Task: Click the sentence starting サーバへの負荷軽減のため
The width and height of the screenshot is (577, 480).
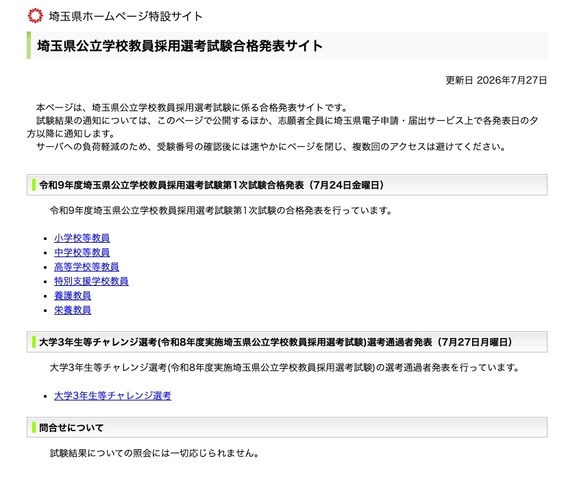Action: coord(271,147)
